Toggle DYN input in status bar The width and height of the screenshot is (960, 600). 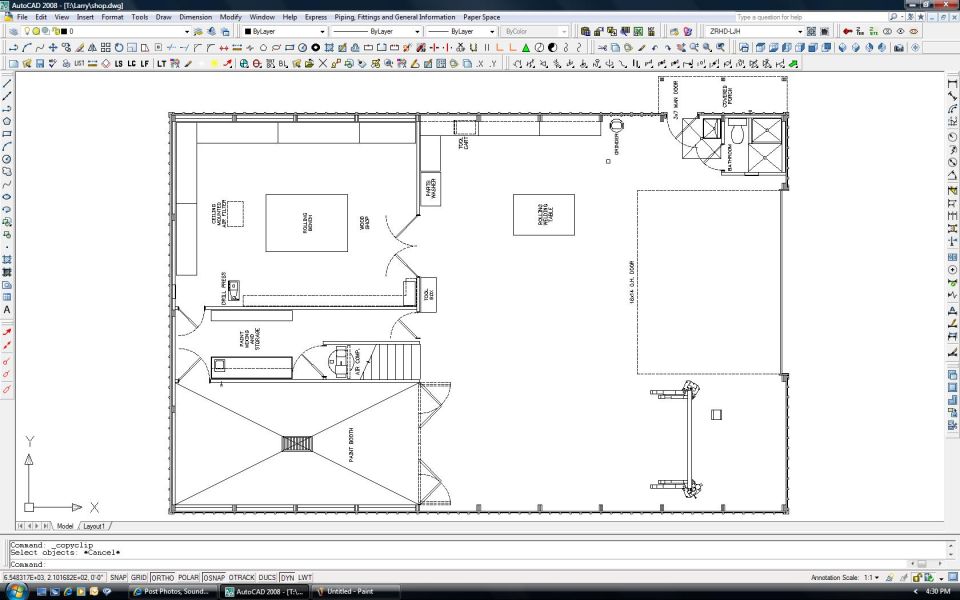coord(288,577)
